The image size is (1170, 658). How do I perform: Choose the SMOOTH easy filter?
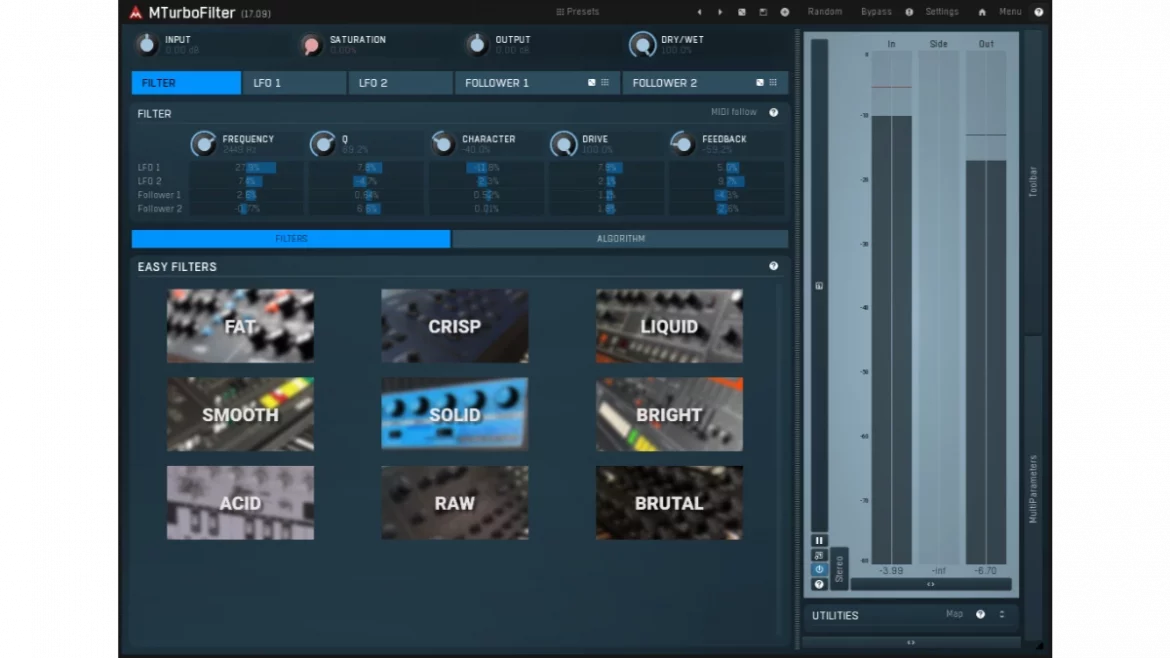tap(240, 414)
